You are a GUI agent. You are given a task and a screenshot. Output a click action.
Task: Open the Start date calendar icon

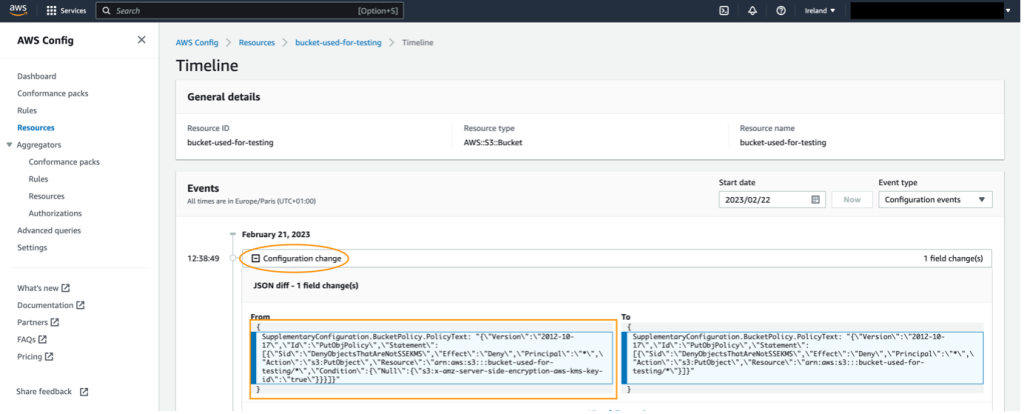coord(815,200)
